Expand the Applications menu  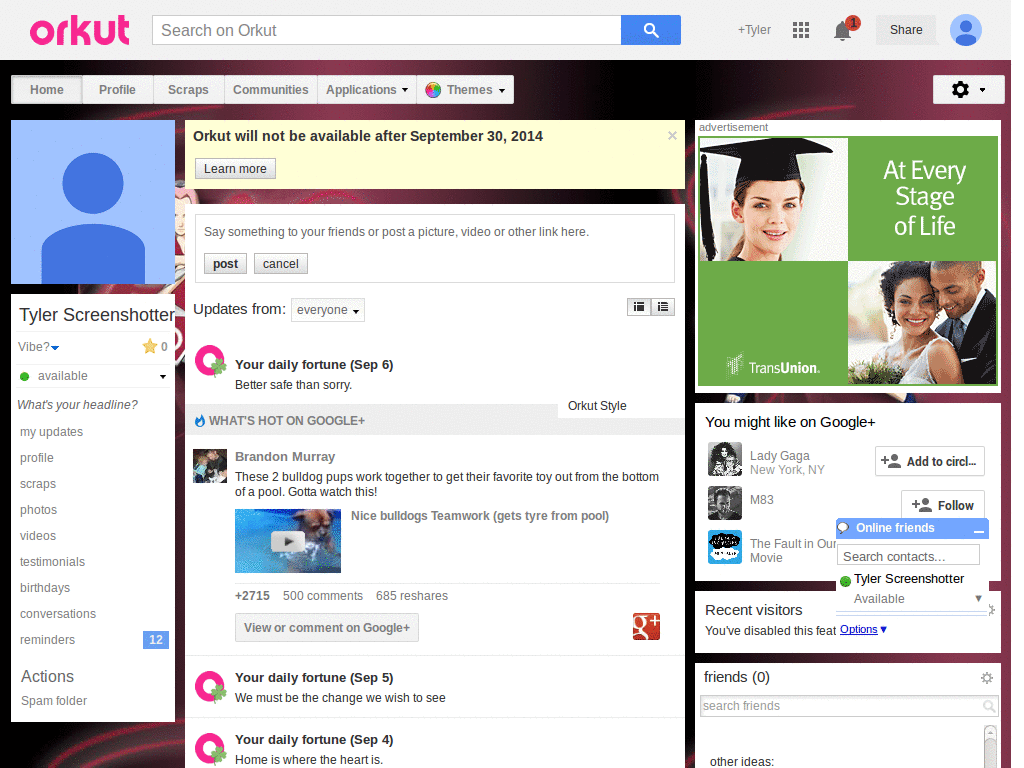tap(366, 89)
